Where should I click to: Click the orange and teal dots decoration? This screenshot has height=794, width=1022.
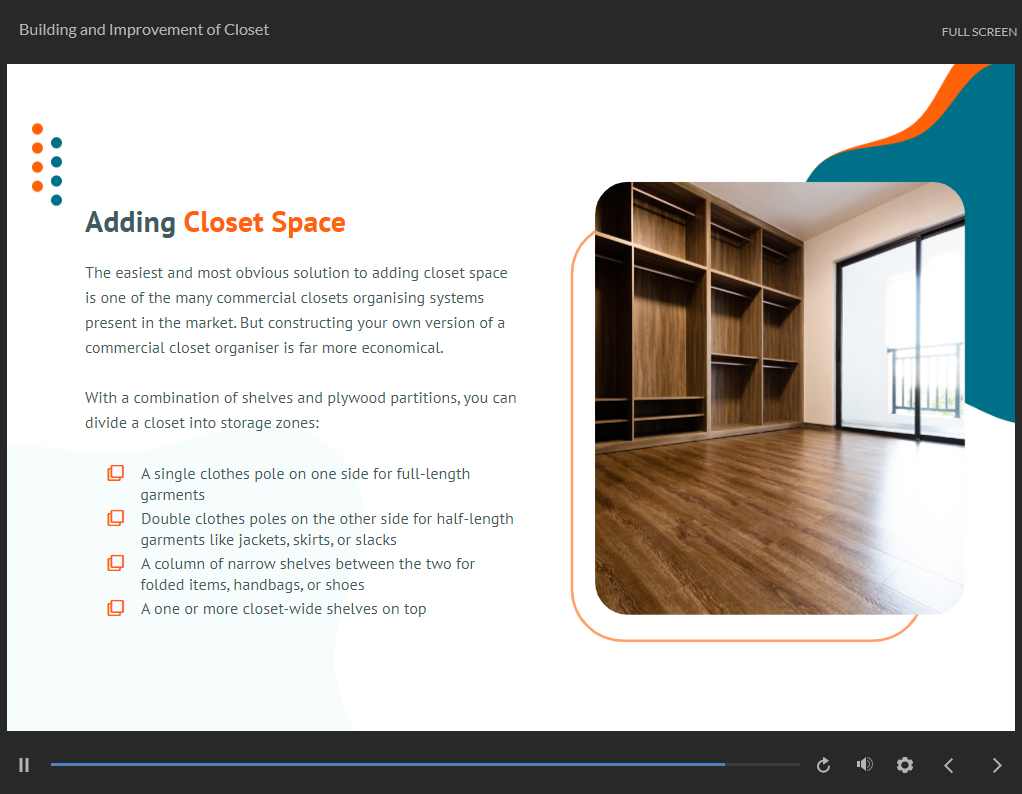47,164
